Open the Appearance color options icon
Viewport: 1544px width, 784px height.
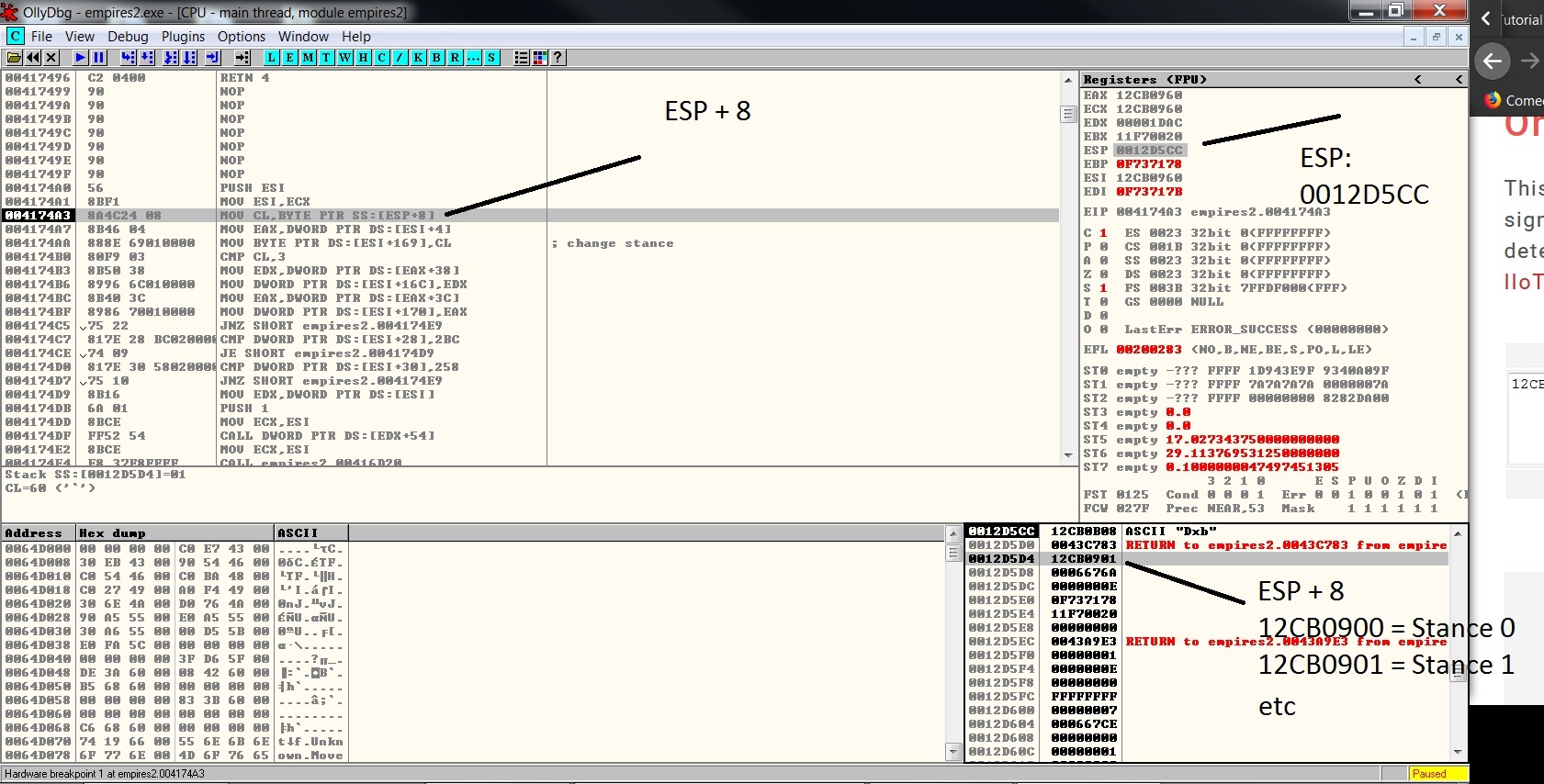tap(539, 57)
